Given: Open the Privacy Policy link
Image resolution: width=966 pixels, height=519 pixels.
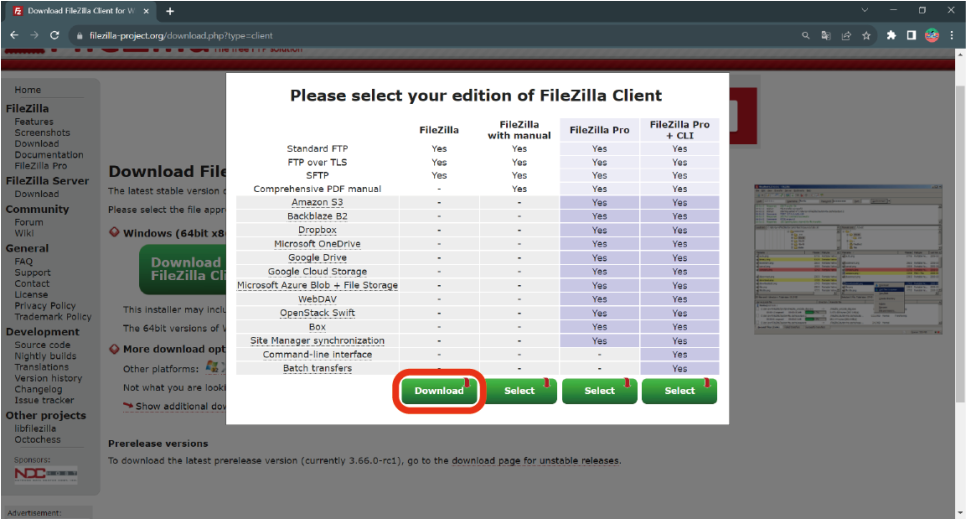Looking at the screenshot, I should 45,306.
